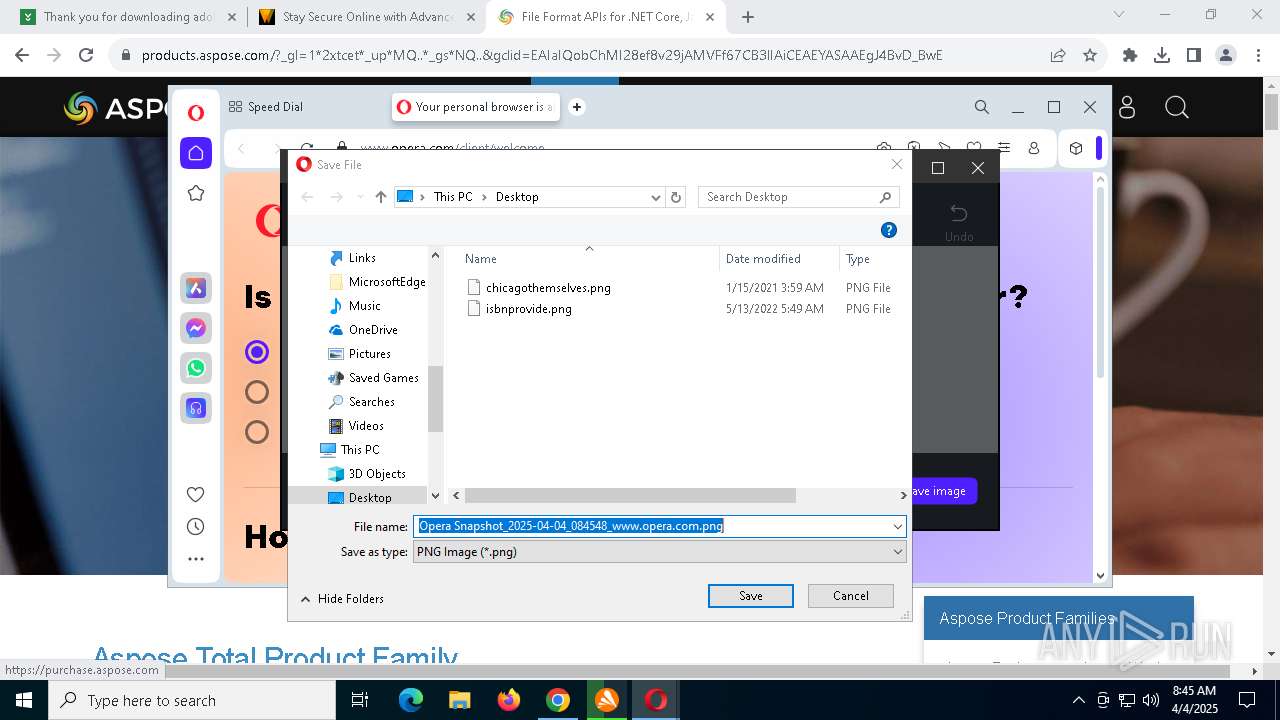Share this page from Chrome address bar
The image size is (1280, 720).
(1058, 55)
